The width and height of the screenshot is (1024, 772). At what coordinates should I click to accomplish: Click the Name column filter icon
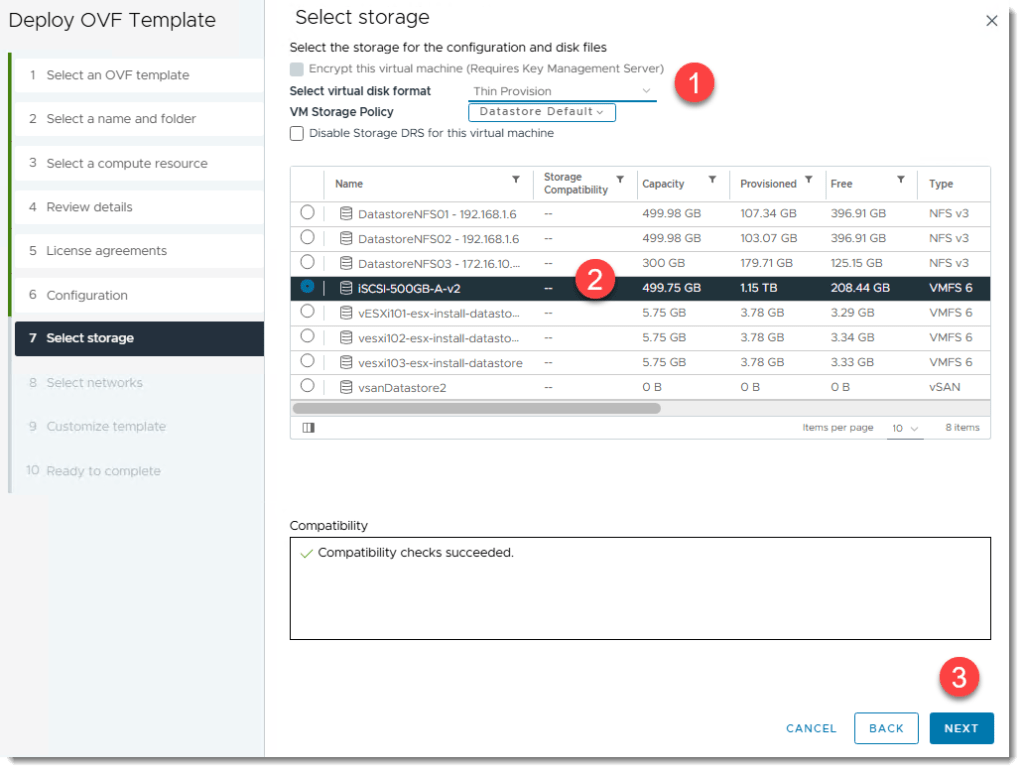coord(516,180)
